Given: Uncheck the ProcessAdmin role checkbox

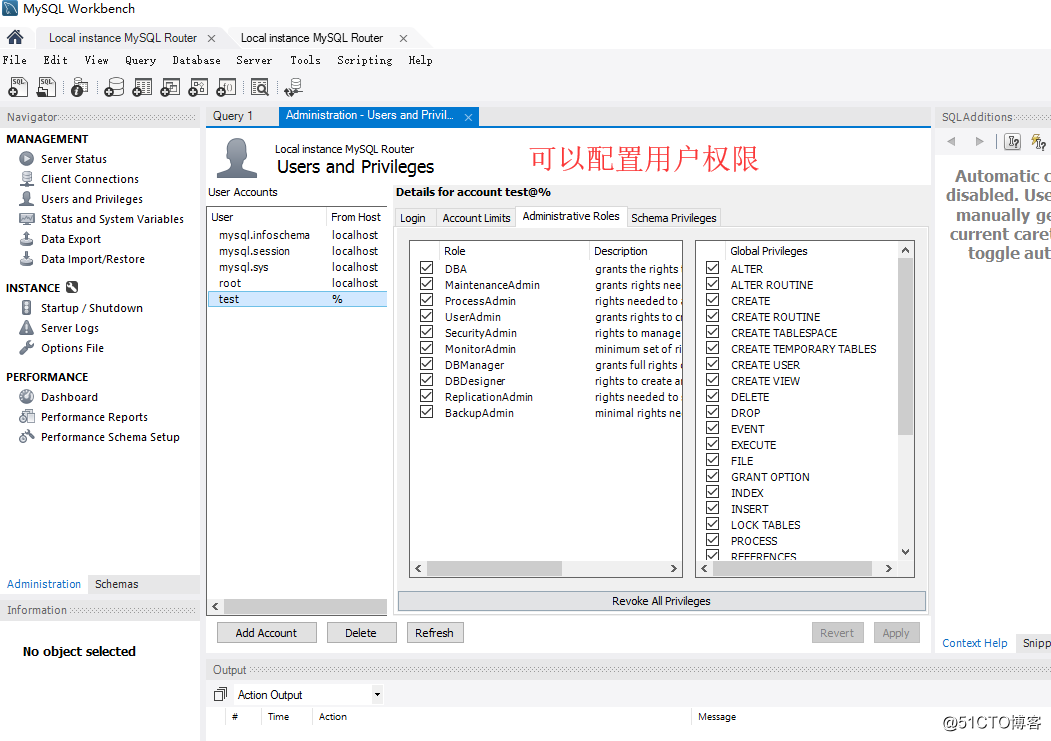Looking at the screenshot, I should click(426, 300).
